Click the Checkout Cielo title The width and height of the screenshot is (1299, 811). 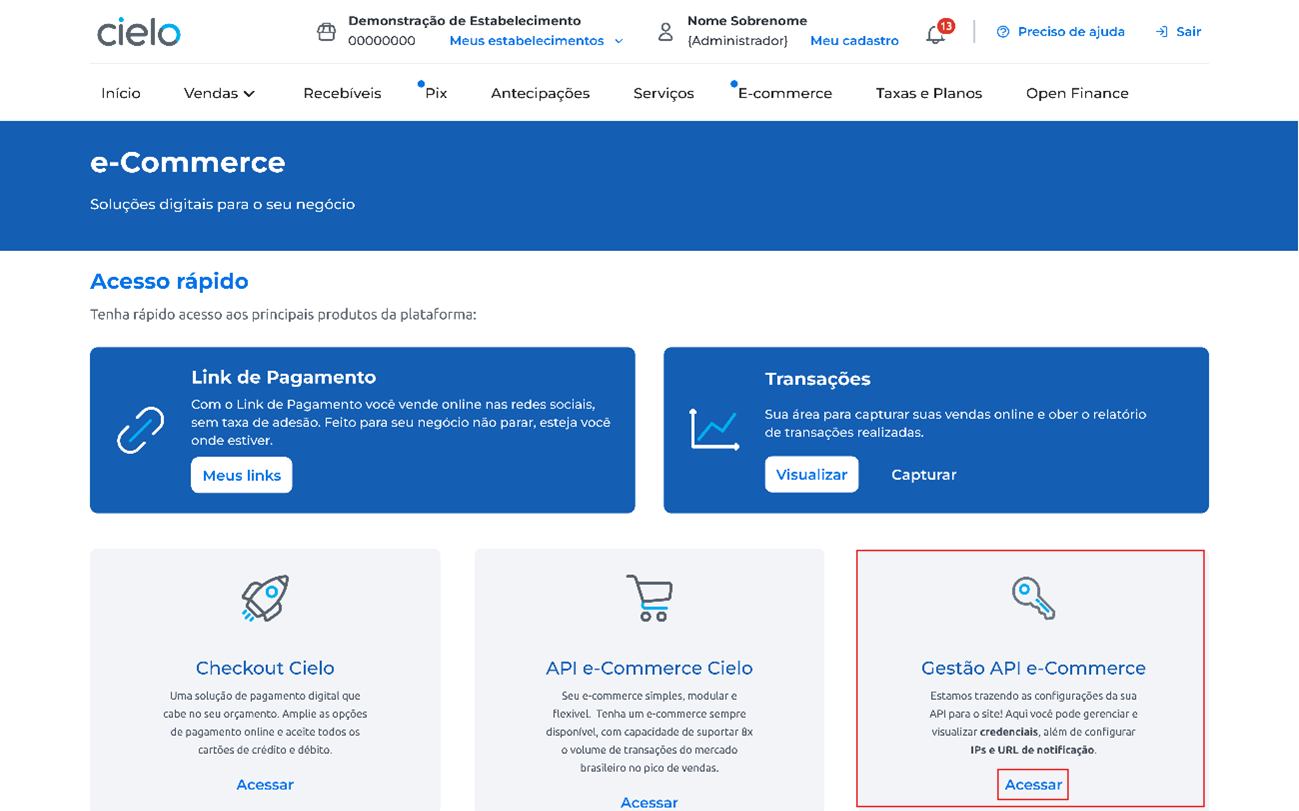265,668
